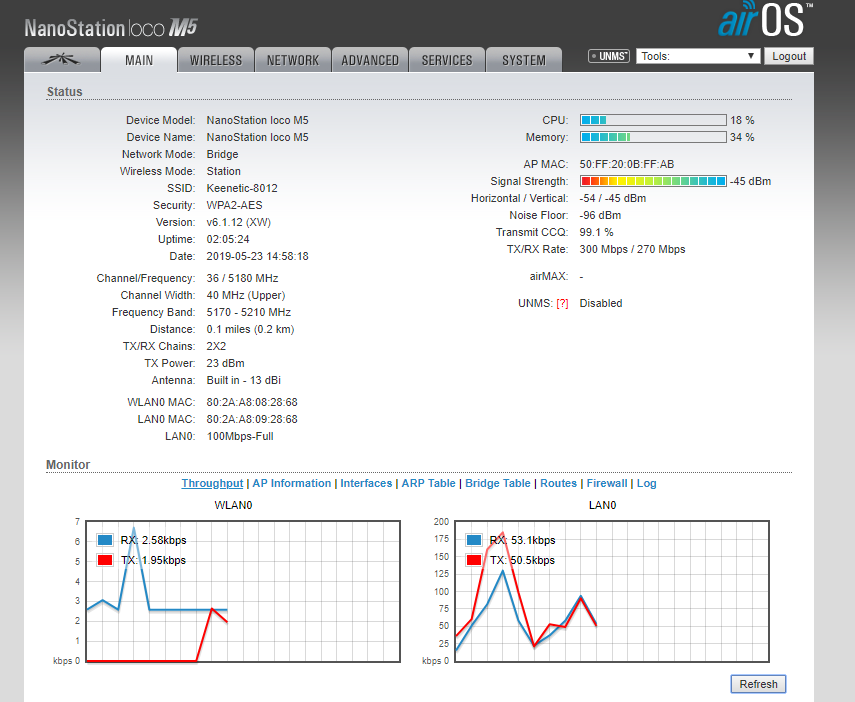Screen dimensions: 855x702
Task: Click the date 2019-05-23 14:58:18
Action: tap(257, 256)
